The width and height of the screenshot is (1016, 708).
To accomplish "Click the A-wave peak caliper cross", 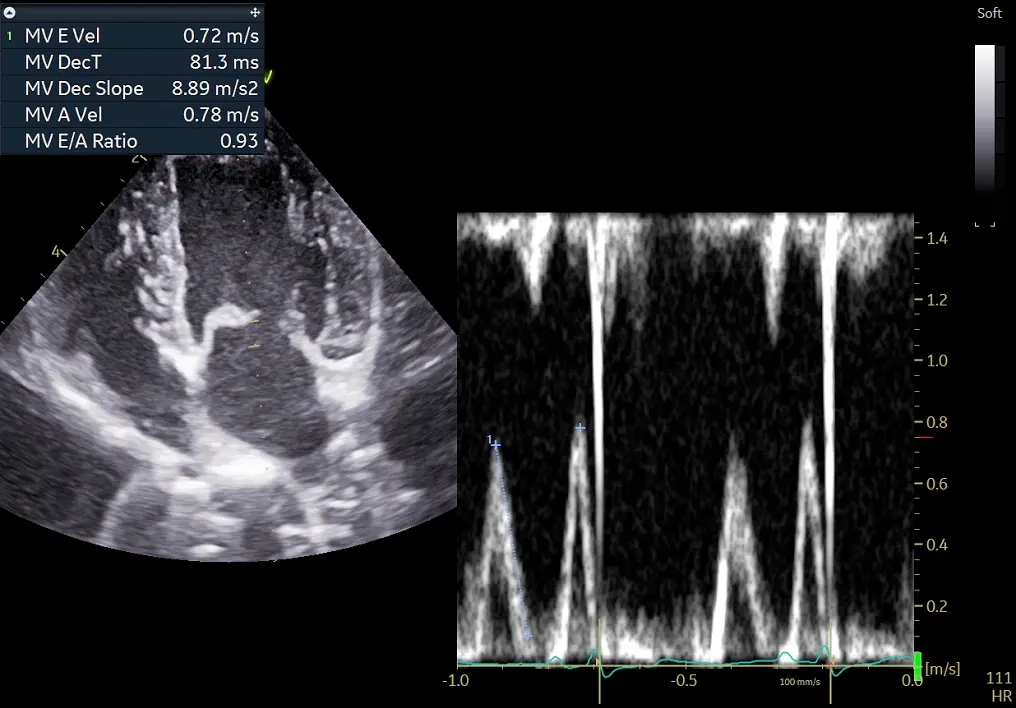I will pos(580,428).
